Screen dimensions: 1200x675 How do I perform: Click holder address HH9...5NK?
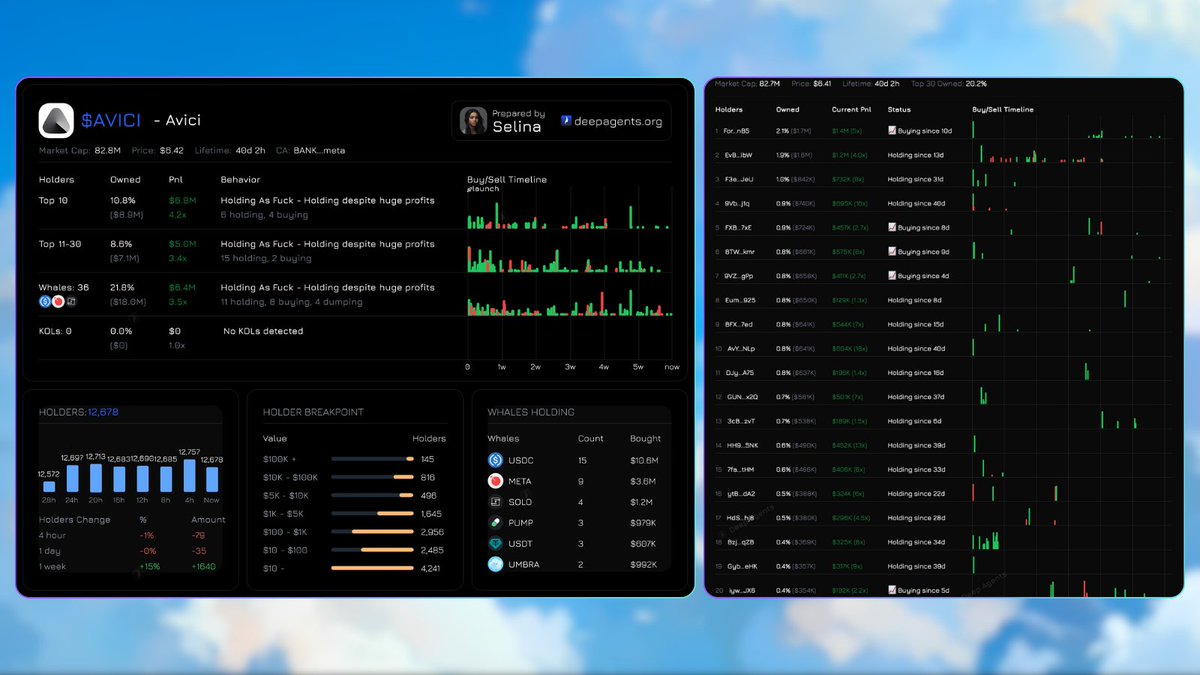coord(740,446)
